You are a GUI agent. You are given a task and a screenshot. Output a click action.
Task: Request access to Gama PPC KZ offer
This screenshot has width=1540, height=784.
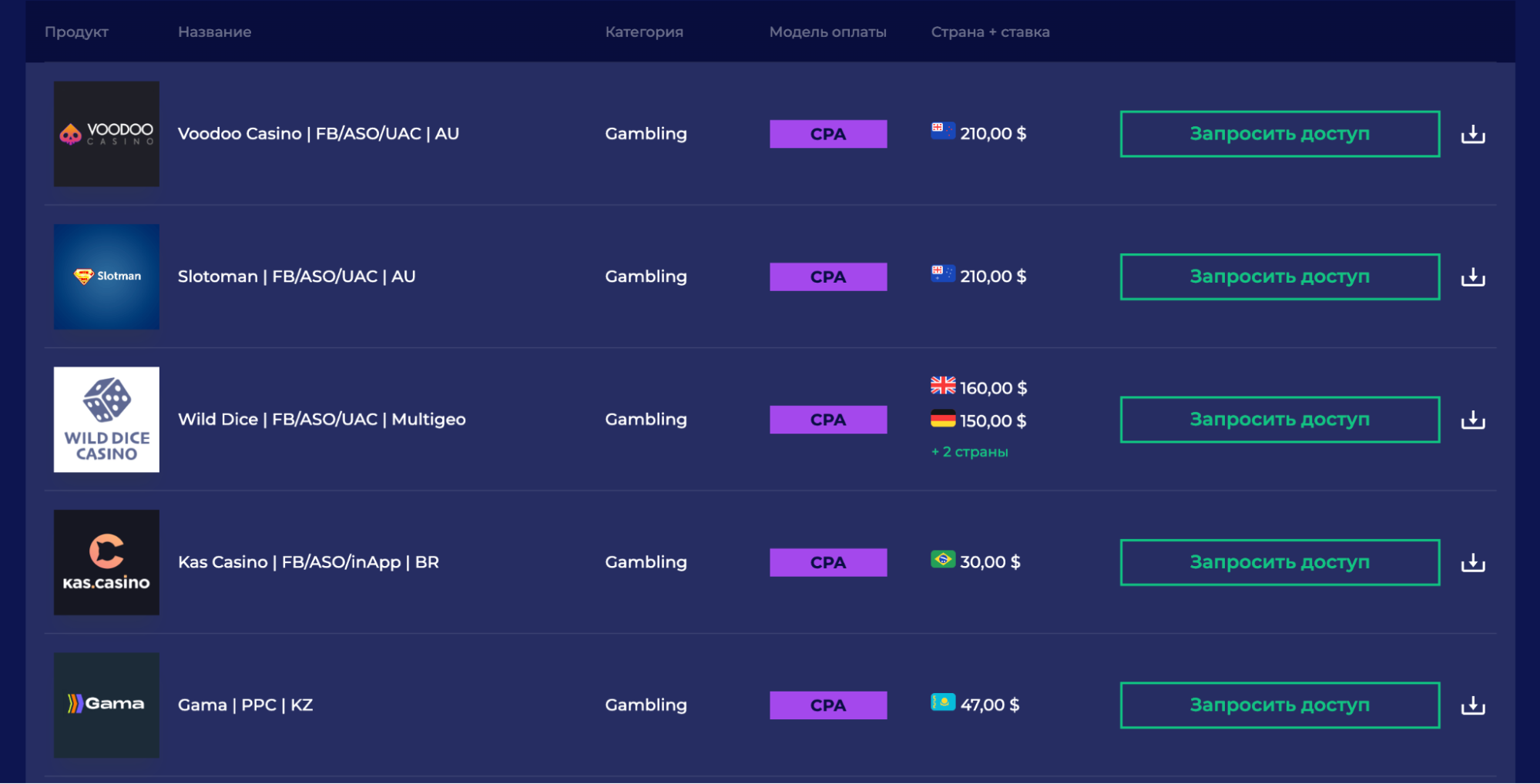[1280, 705]
